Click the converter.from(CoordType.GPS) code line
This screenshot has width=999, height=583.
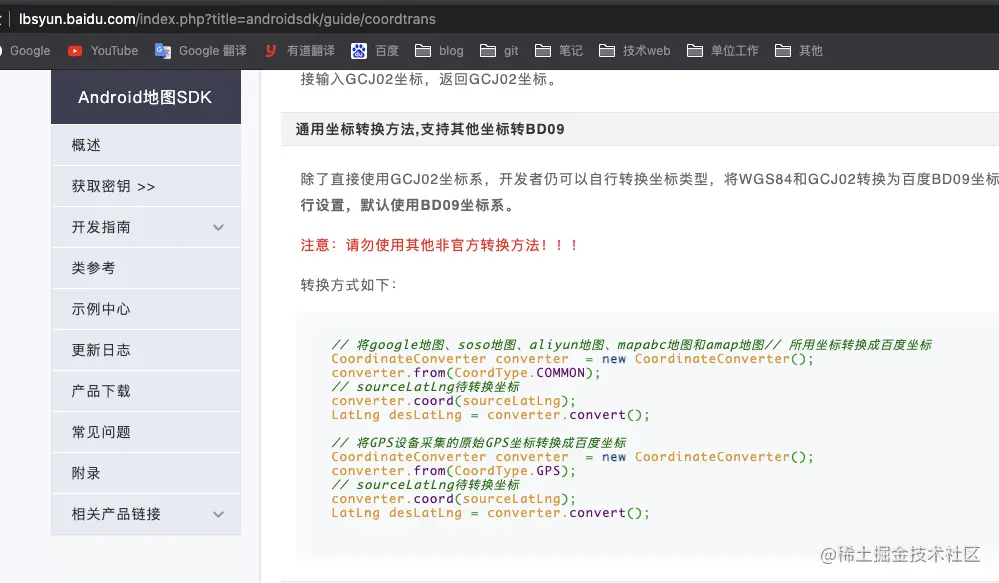tap(453, 471)
